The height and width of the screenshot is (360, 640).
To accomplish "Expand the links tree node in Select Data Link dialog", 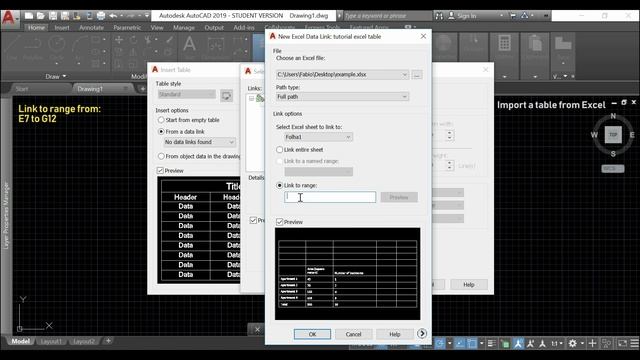I will click(251, 99).
